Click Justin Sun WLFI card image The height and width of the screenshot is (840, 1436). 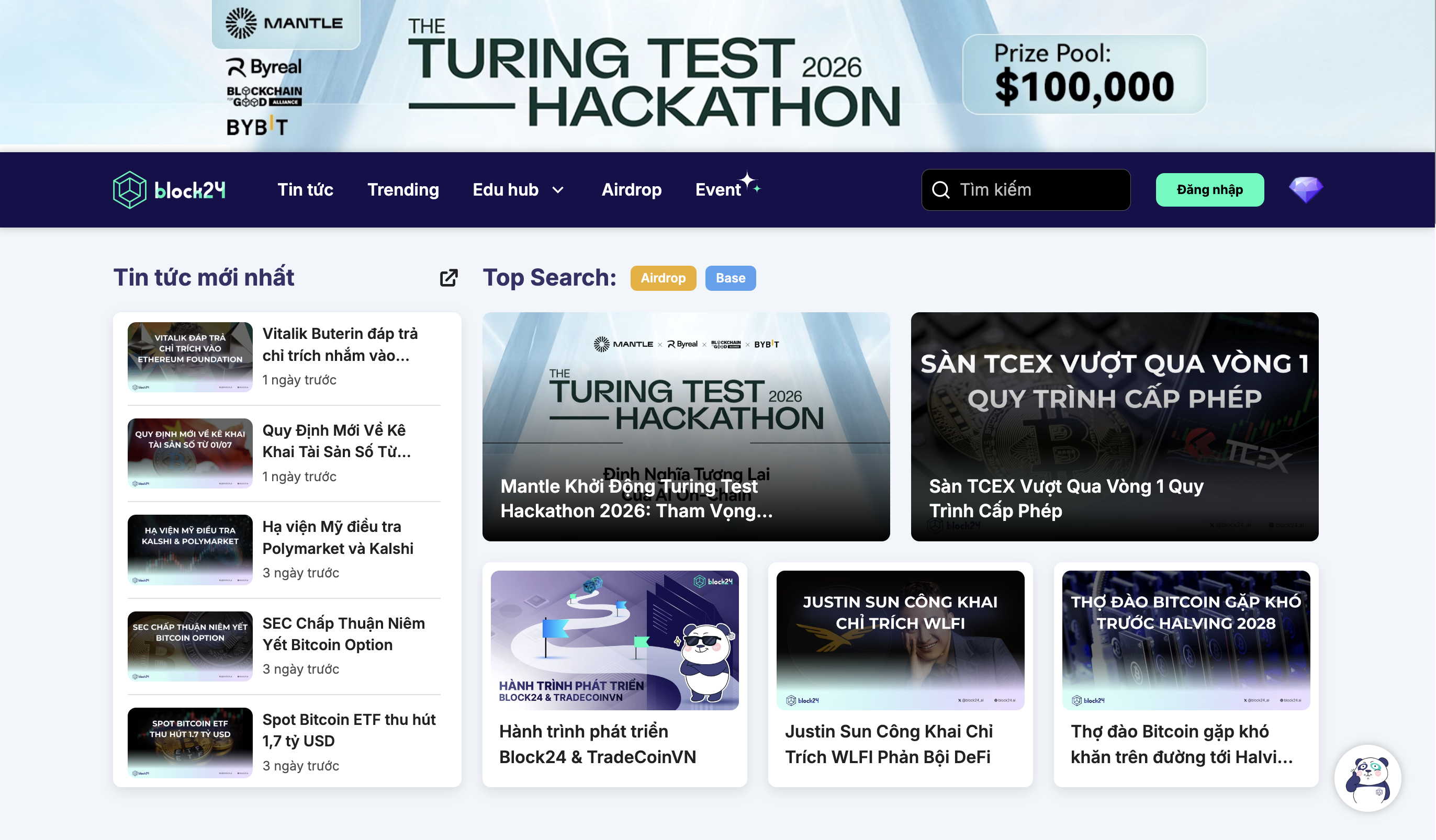coord(900,640)
